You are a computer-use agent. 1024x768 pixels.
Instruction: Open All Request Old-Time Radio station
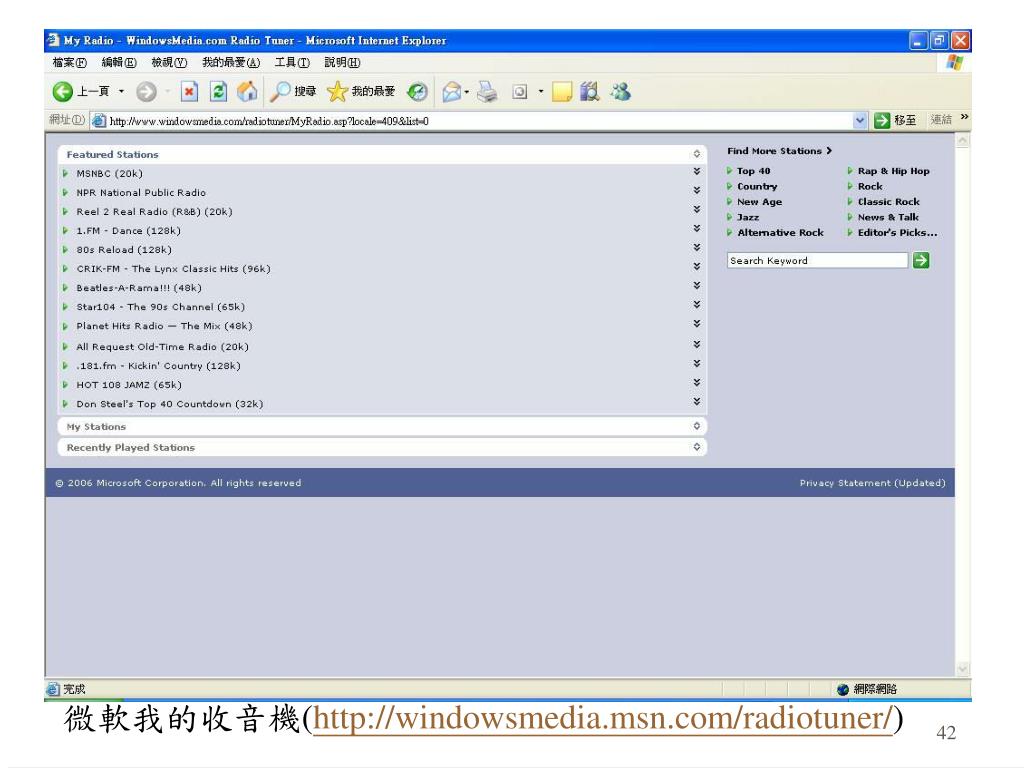(162, 347)
